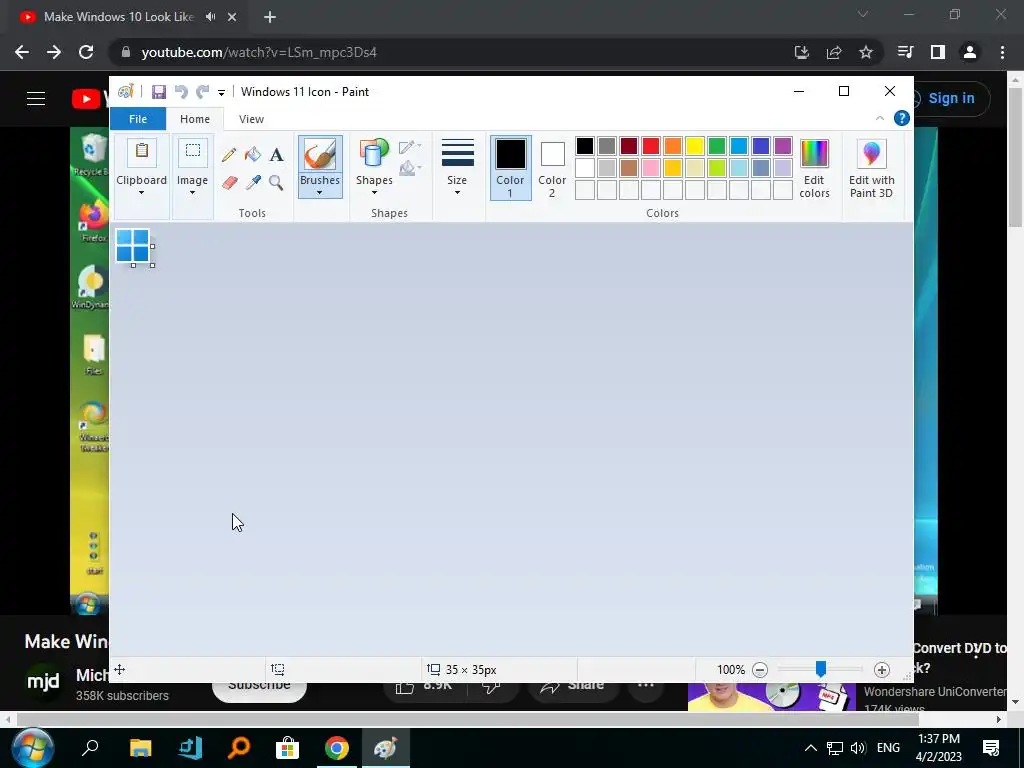Pick the green color swatch
1024x768 pixels.
click(716, 146)
